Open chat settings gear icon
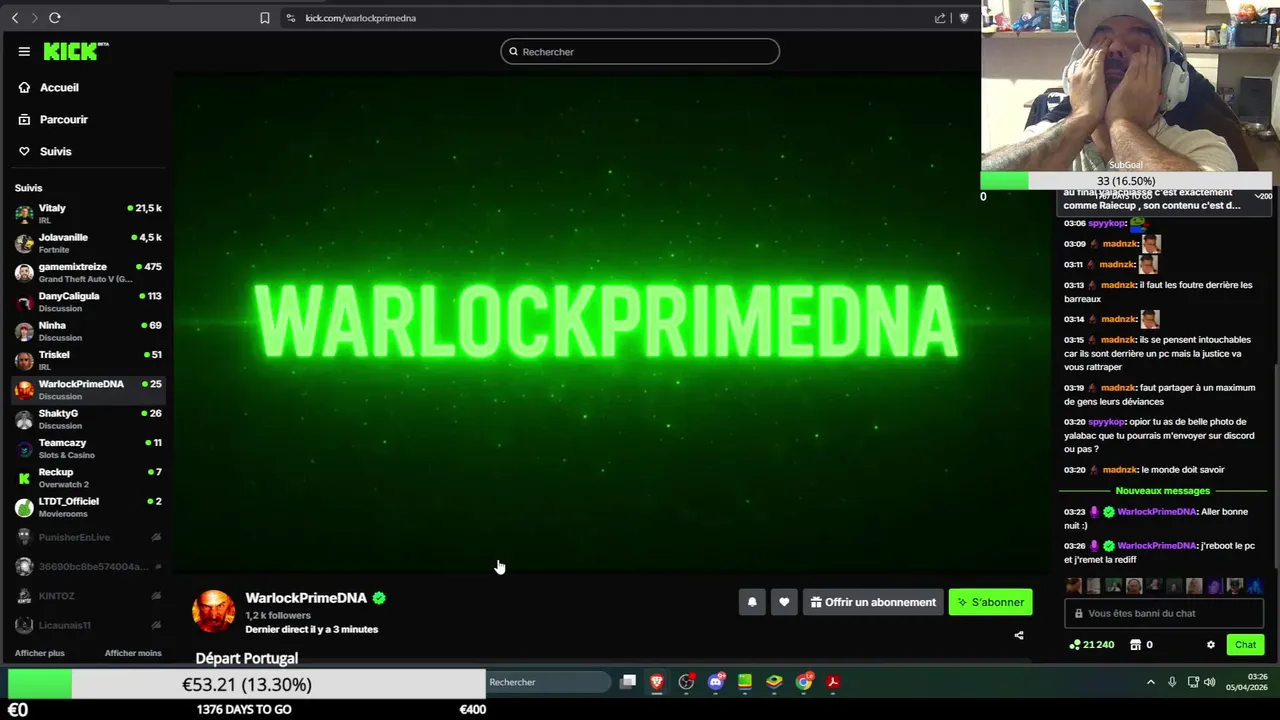 1211,645
